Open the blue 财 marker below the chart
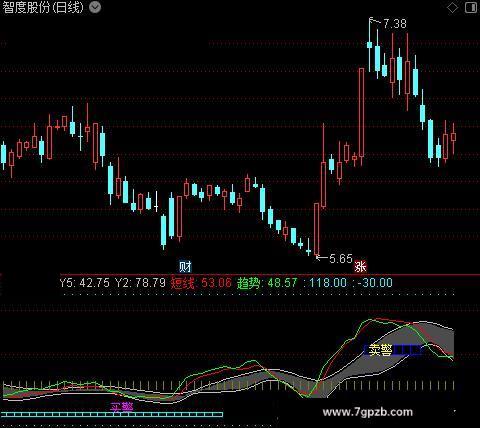Image resolution: width=480 pixels, height=428 pixels. (x=185, y=266)
